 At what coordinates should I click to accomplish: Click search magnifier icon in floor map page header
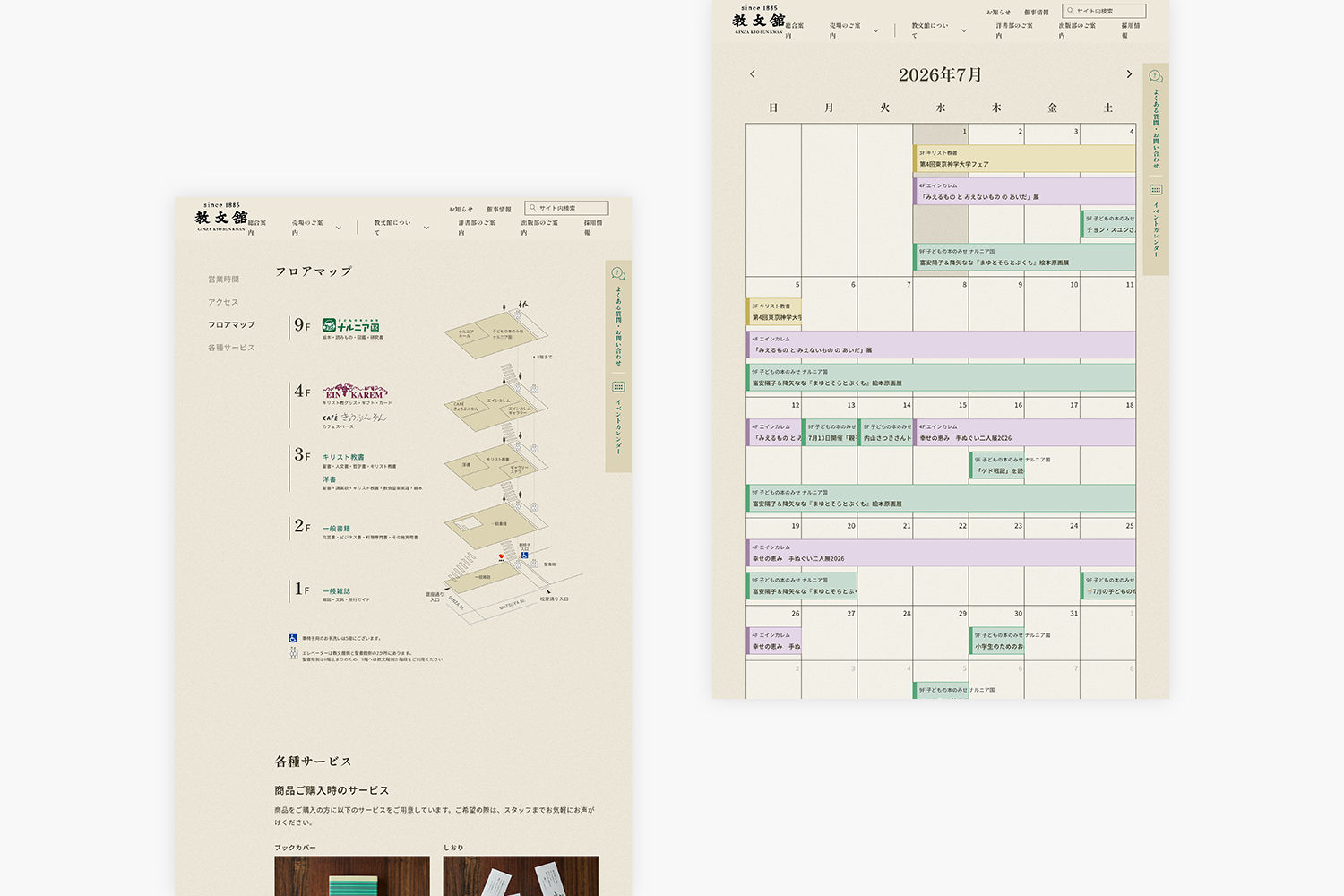[x=532, y=208]
